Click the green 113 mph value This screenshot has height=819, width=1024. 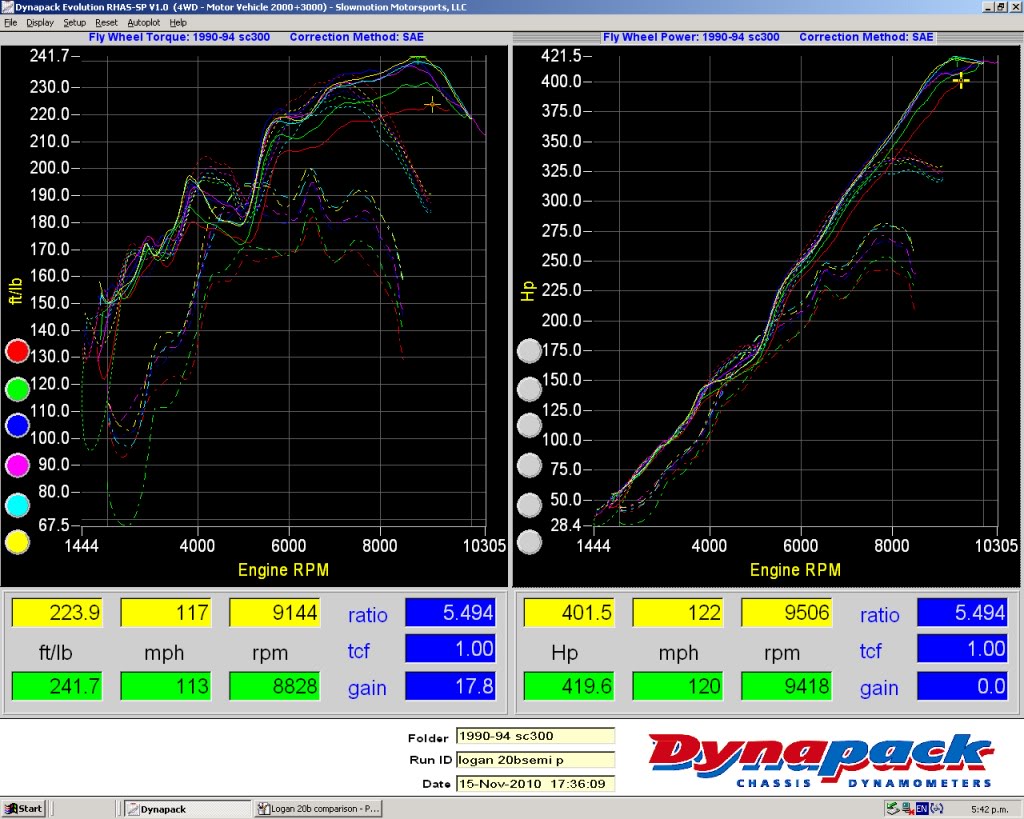pyautogui.click(x=167, y=686)
